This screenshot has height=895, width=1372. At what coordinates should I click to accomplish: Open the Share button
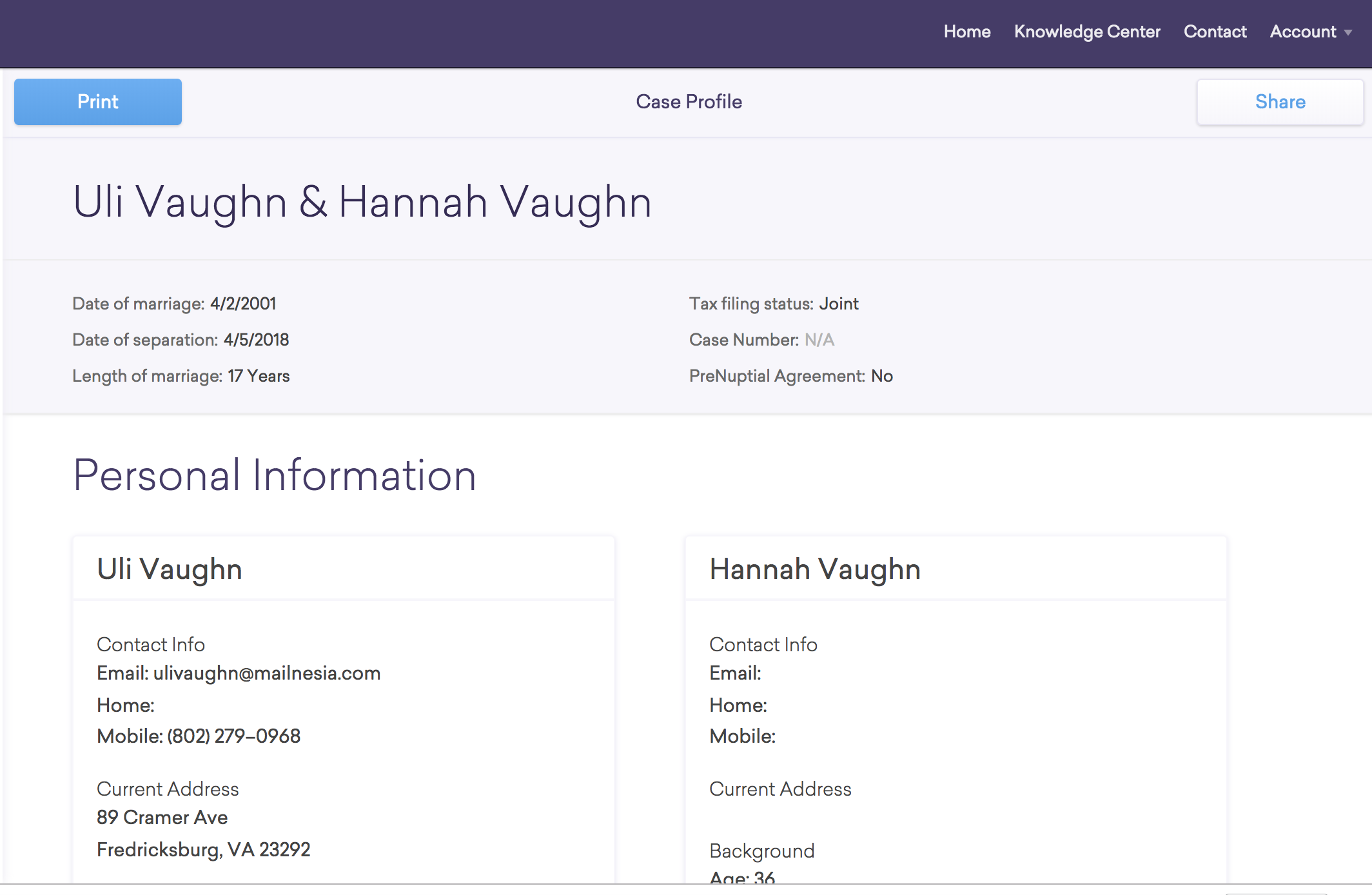pos(1280,102)
